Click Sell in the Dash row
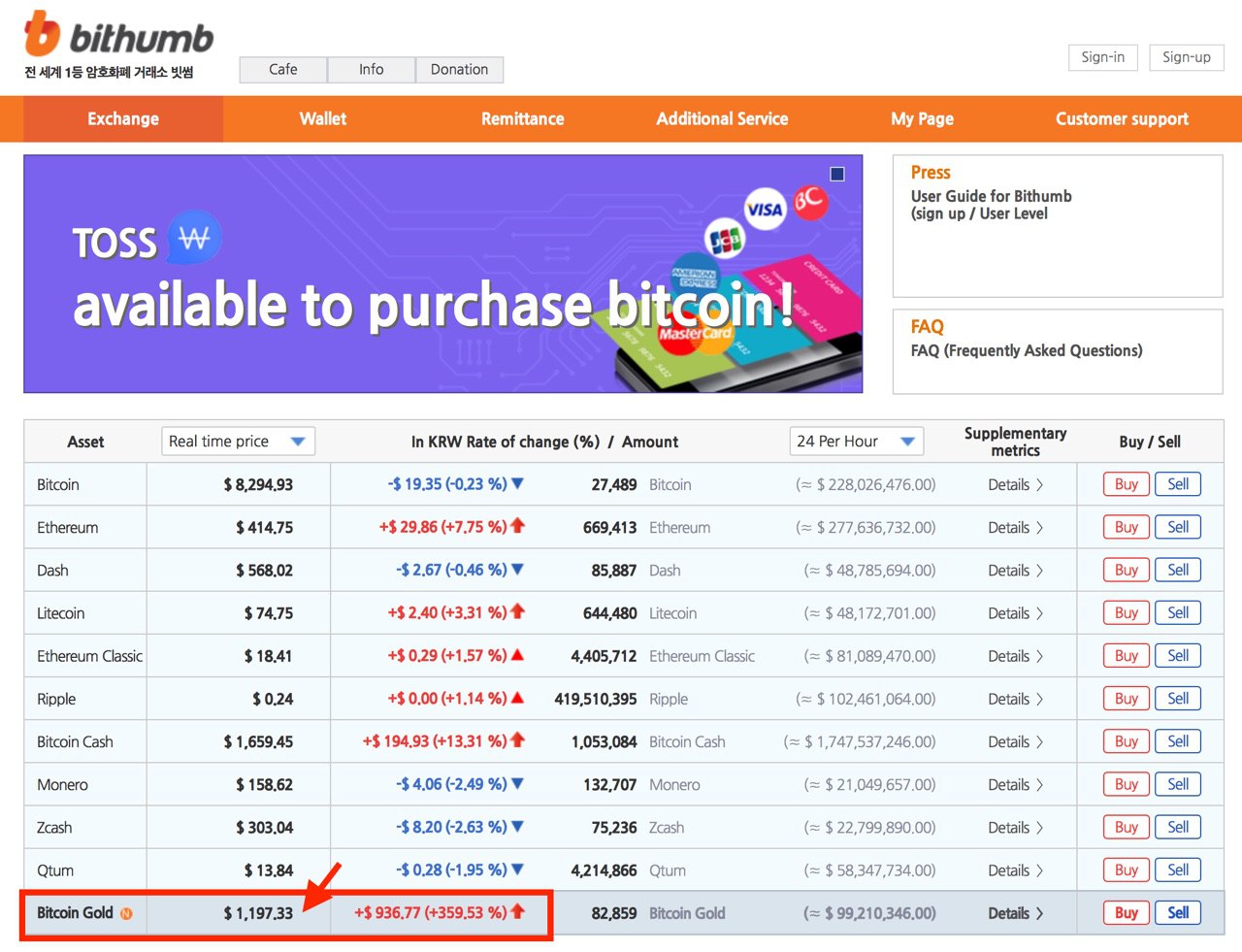1242x952 pixels. [1178, 570]
